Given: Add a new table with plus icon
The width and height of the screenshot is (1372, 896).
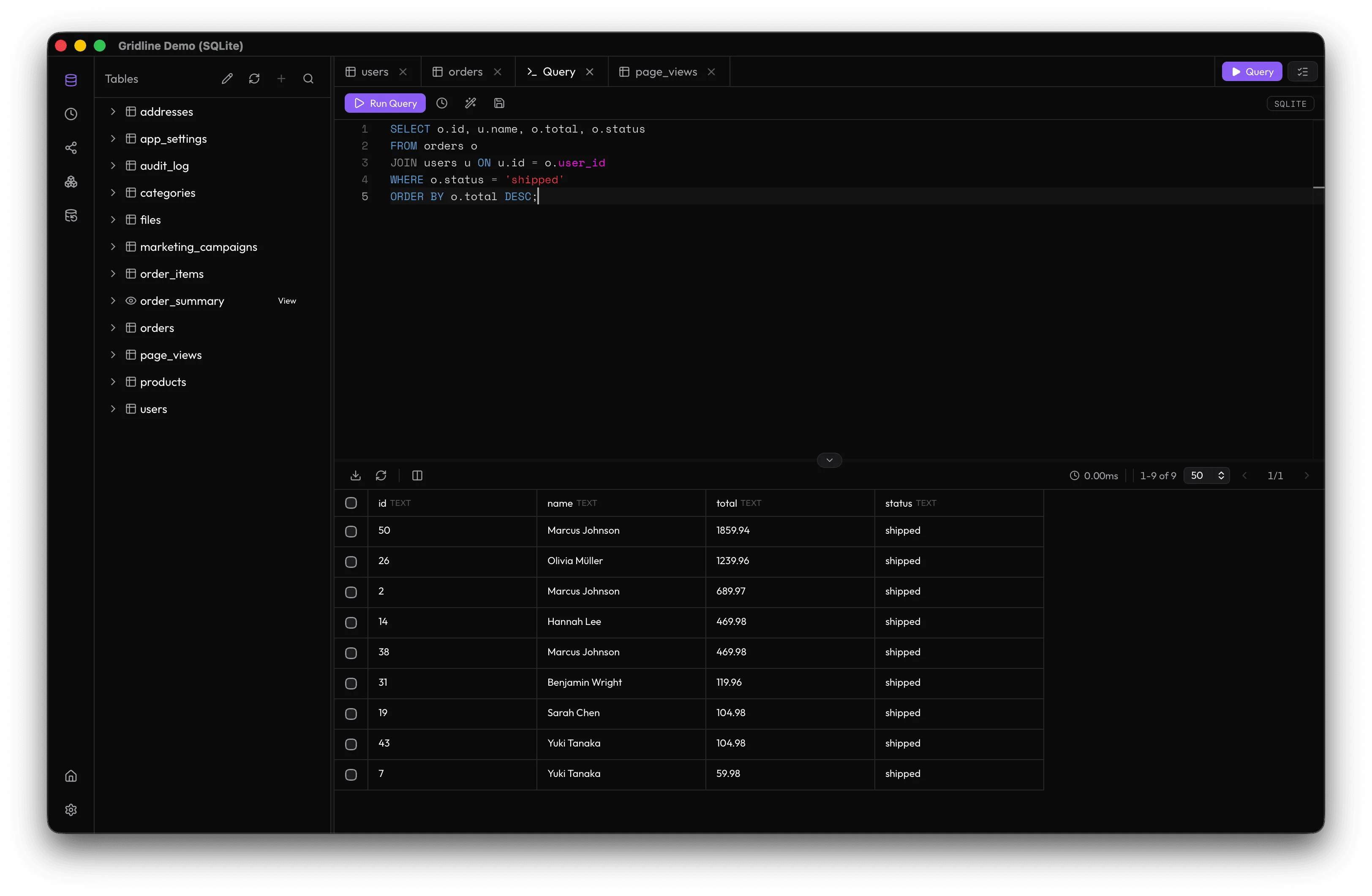Looking at the screenshot, I should click(x=281, y=79).
